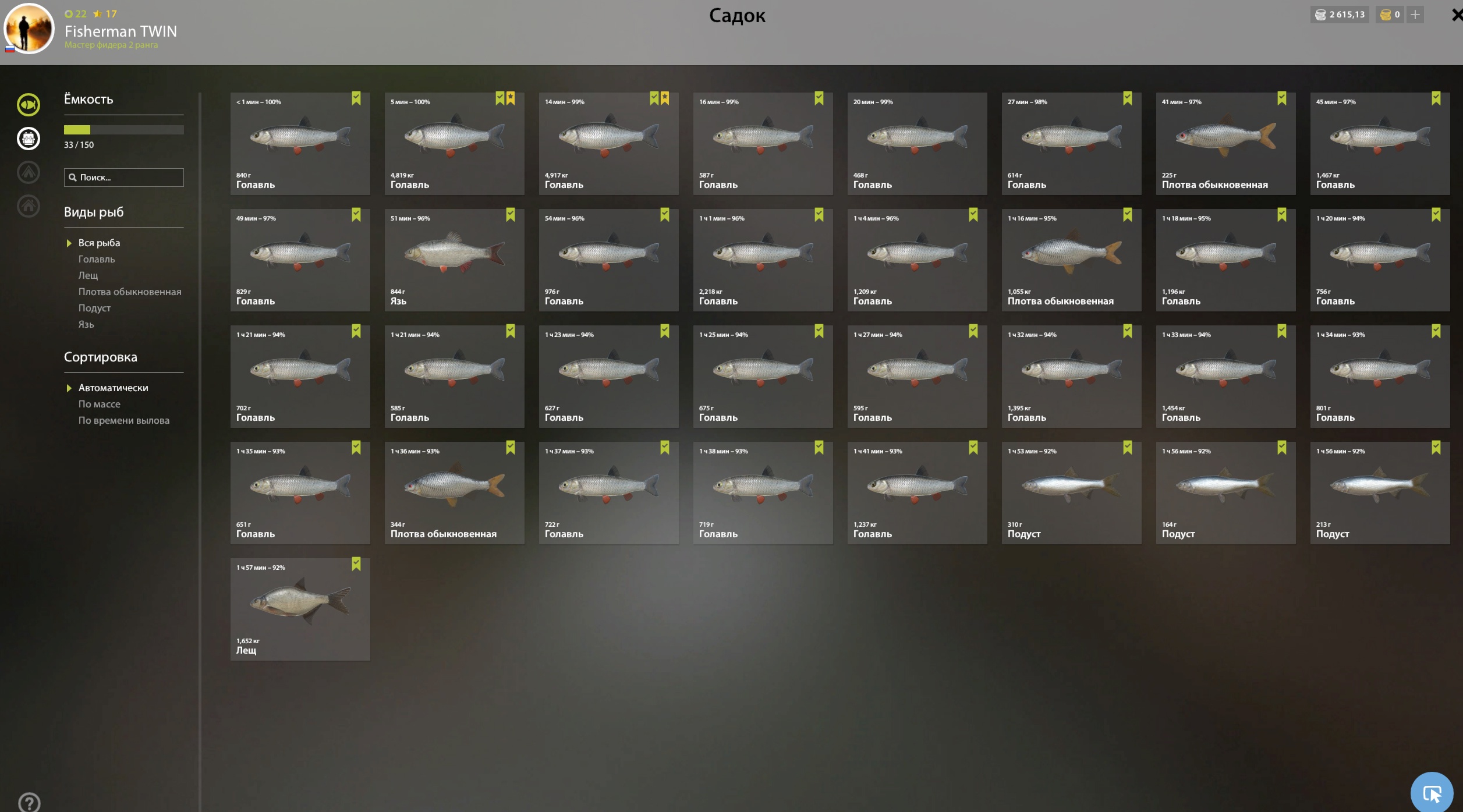This screenshot has width=1463, height=812.
Task: Filter fish list by Голавль
Action: 97,259
